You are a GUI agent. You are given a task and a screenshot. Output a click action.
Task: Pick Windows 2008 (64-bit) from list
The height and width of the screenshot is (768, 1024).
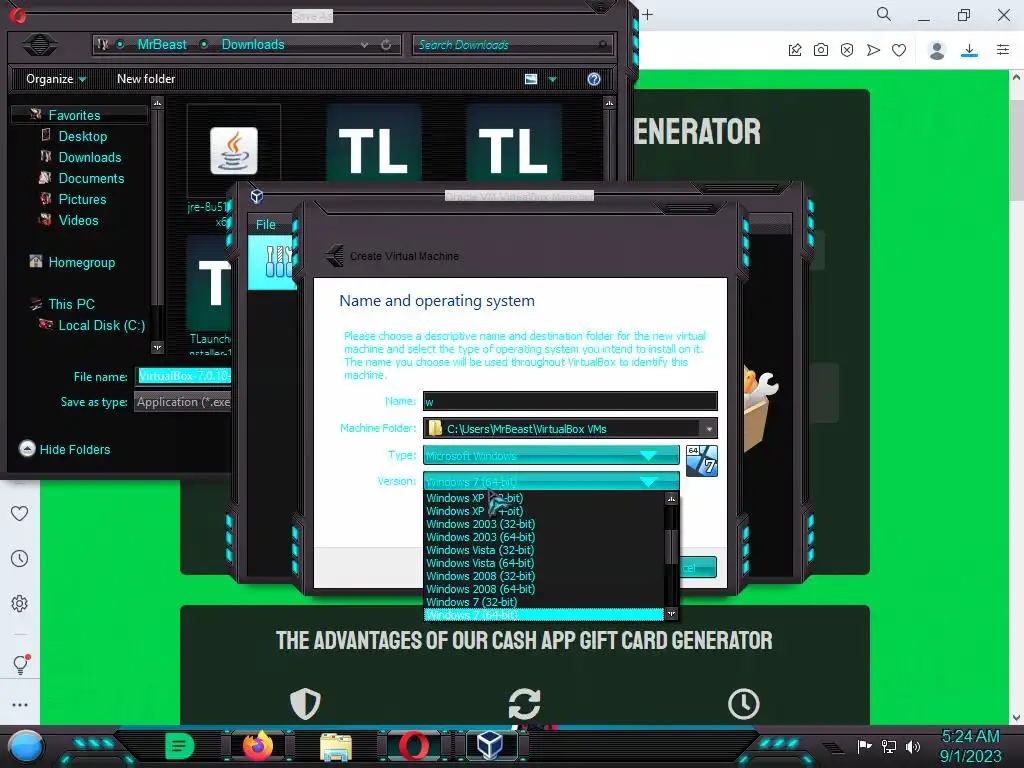click(x=481, y=589)
